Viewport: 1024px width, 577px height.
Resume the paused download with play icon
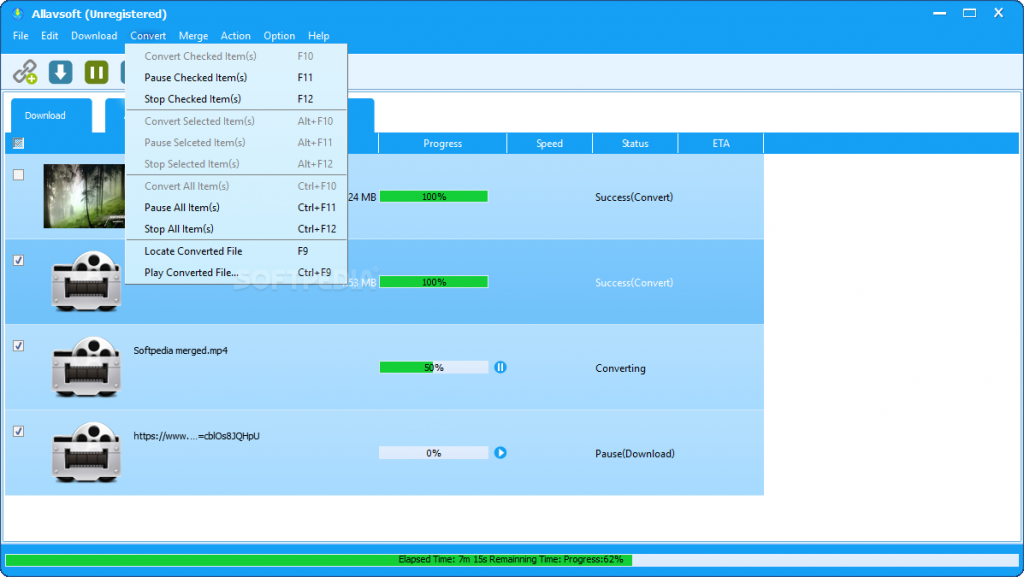click(500, 453)
